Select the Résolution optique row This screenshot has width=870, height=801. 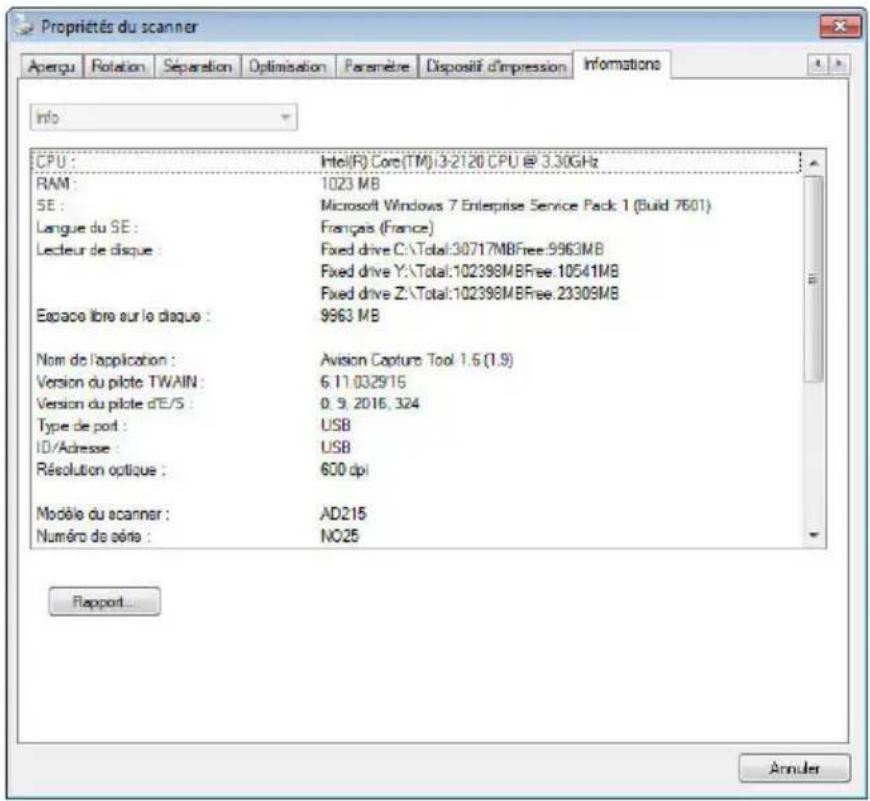click(x=417, y=469)
